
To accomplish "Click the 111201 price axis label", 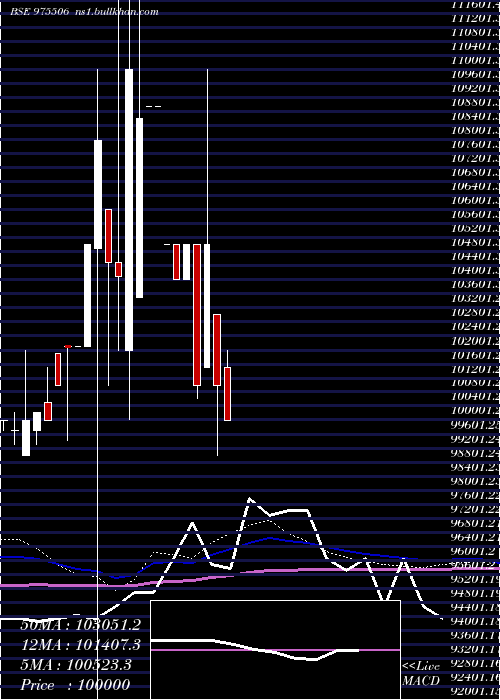I will 475,18.
